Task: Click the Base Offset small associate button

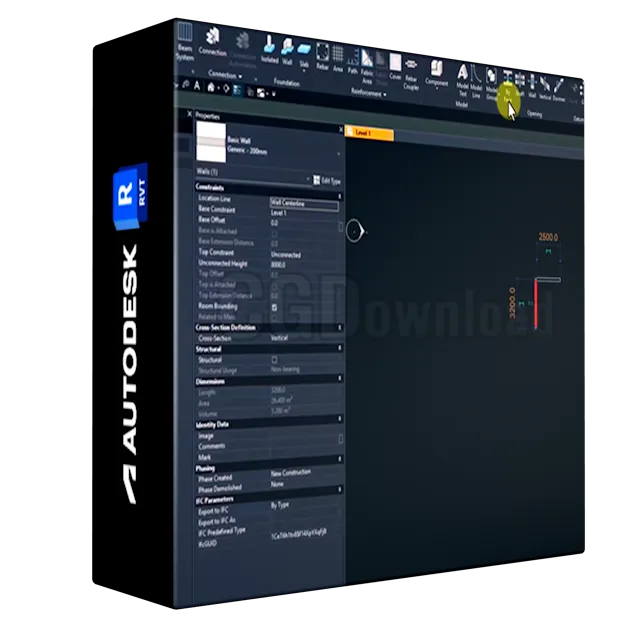Action: click(341, 227)
